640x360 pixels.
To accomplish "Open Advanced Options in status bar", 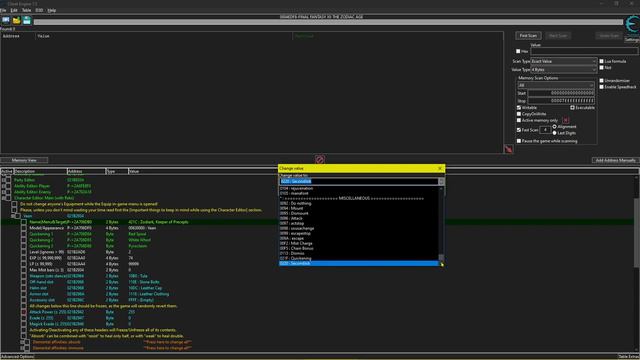I will tap(17, 357).
